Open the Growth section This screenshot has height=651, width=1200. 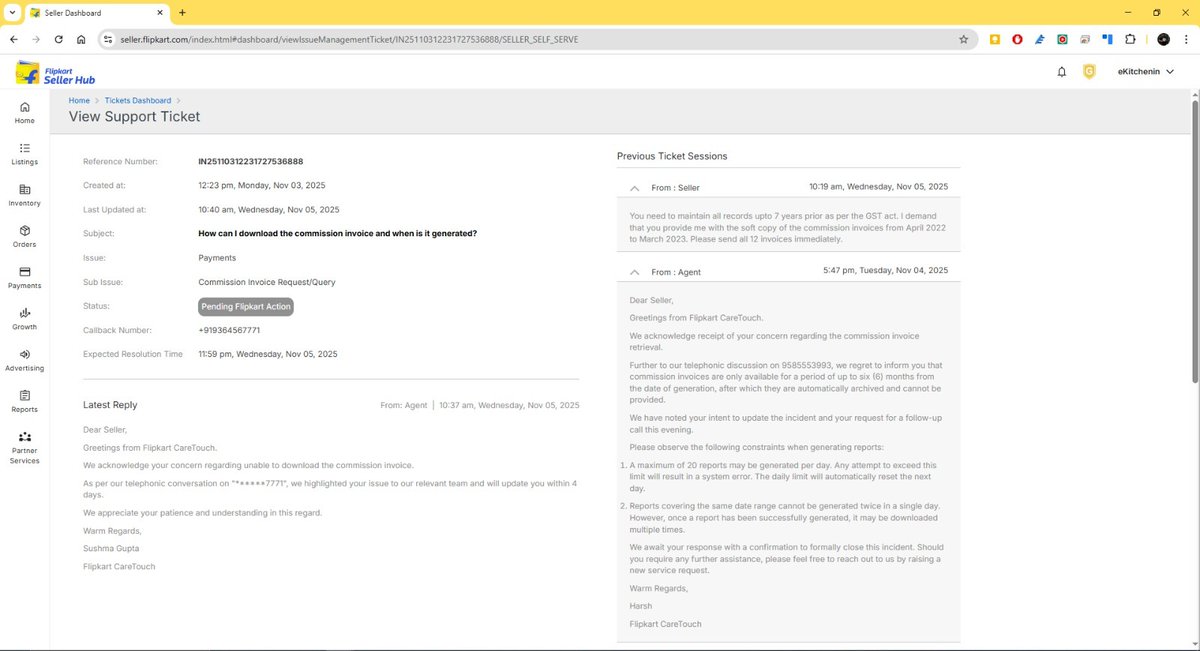[x=24, y=319]
